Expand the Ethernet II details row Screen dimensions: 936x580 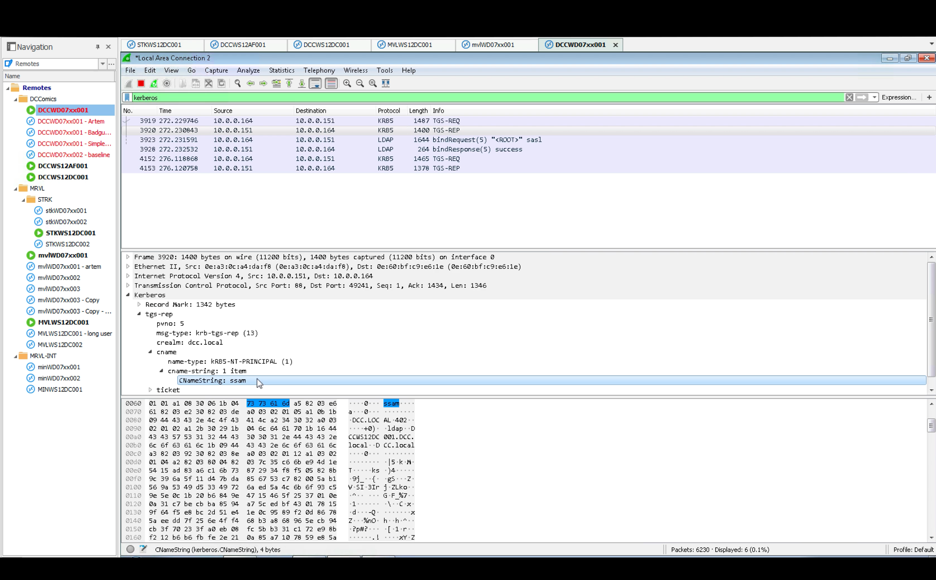(x=128, y=267)
